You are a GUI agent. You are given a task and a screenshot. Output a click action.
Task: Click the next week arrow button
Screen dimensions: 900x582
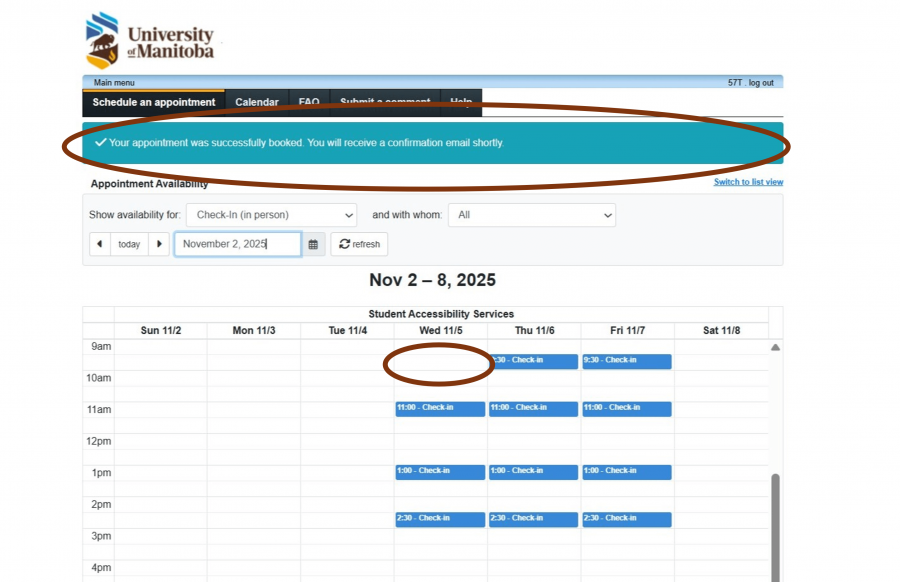[x=159, y=244]
